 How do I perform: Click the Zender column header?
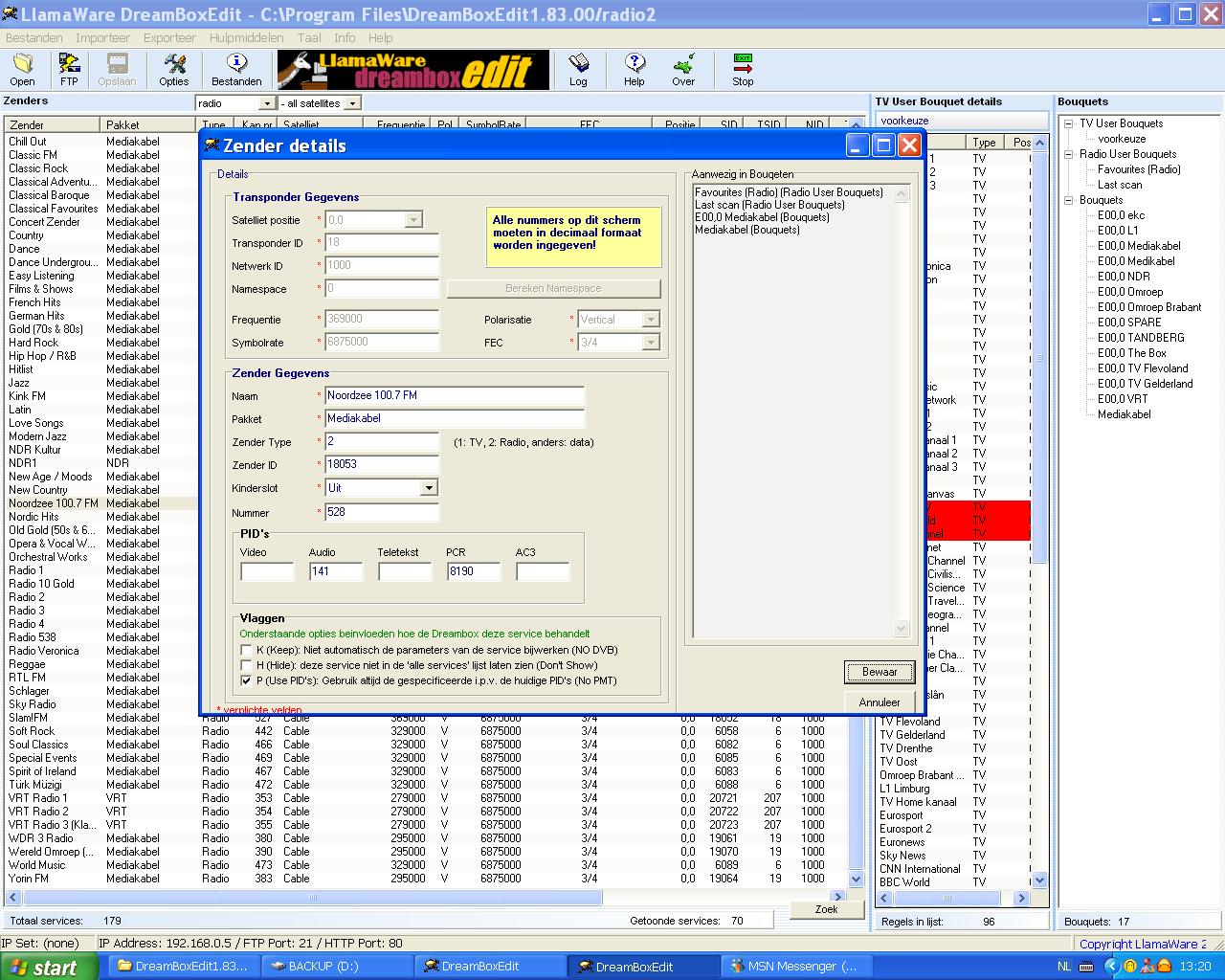[x=52, y=125]
